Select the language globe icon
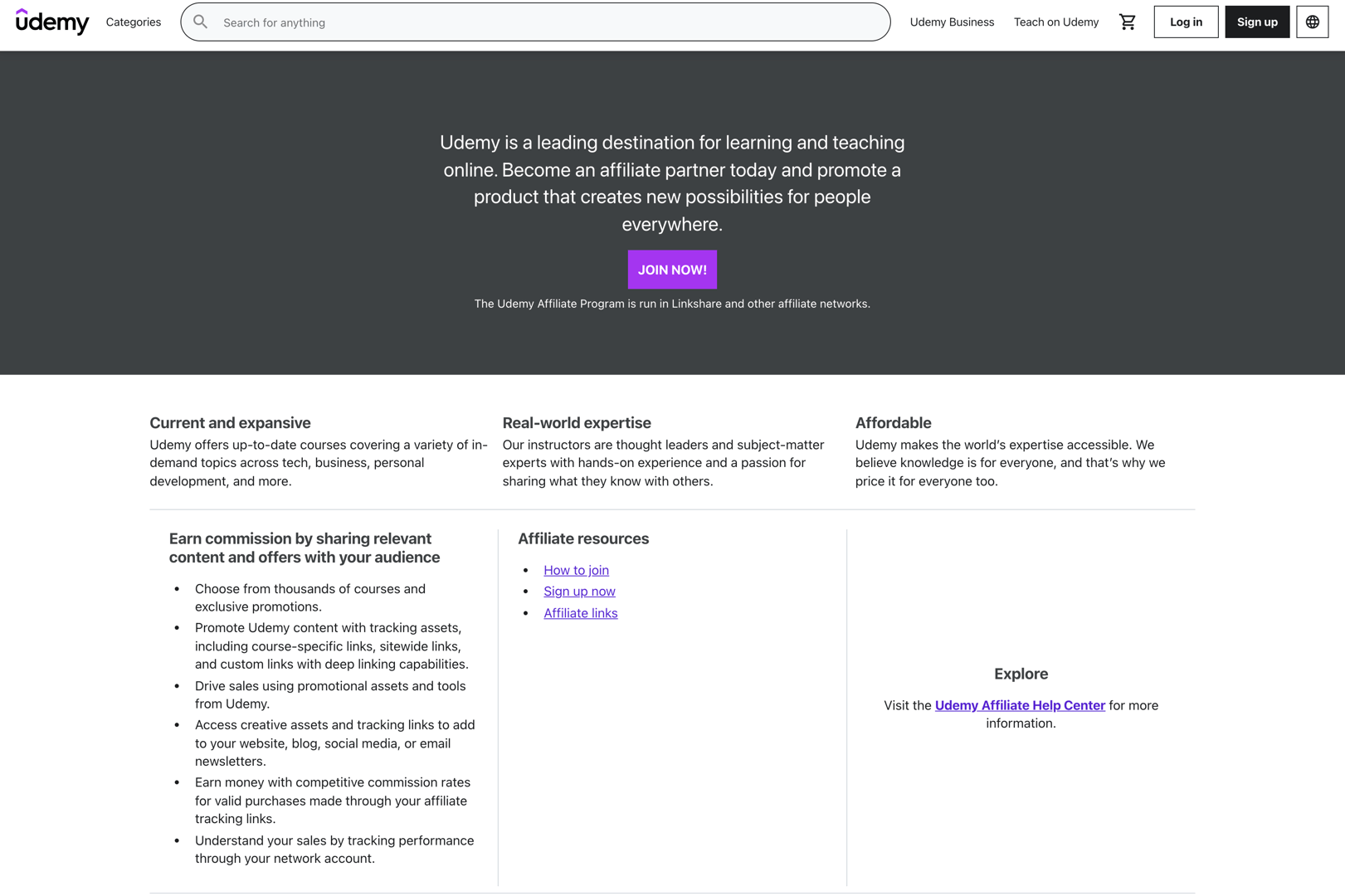 click(1311, 22)
